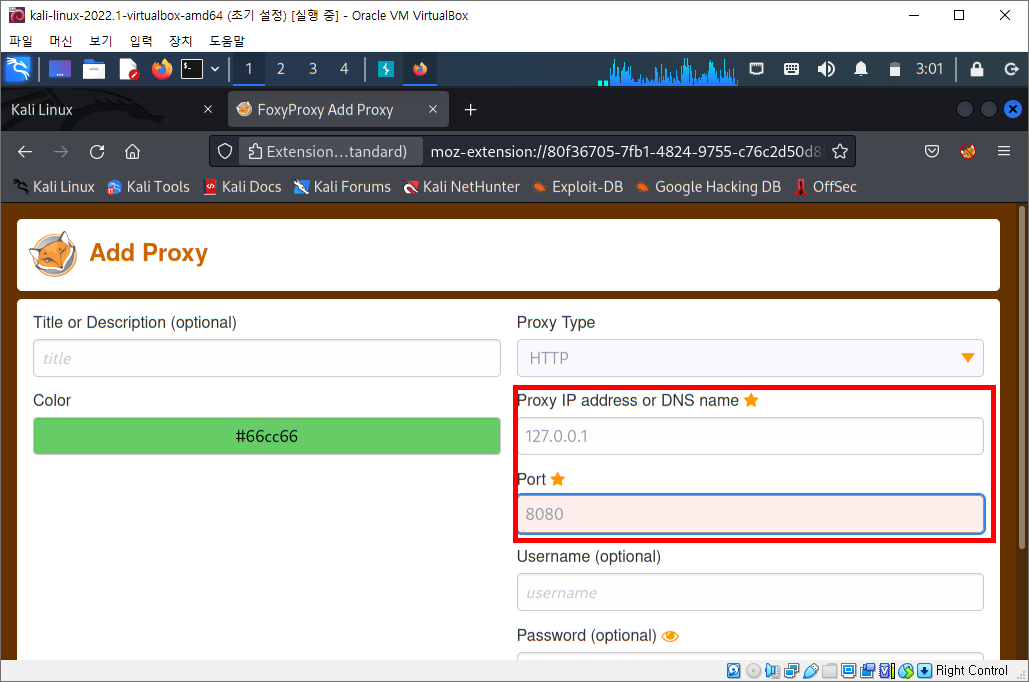Switch to workspace 3

[x=313, y=69]
